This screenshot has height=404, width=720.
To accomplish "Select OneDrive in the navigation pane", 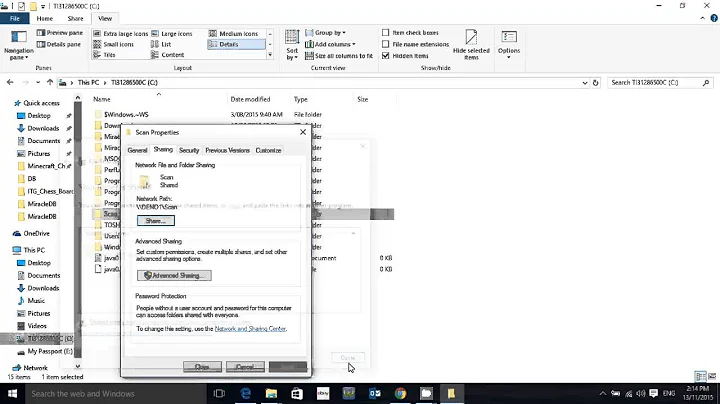I will coord(31,233).
